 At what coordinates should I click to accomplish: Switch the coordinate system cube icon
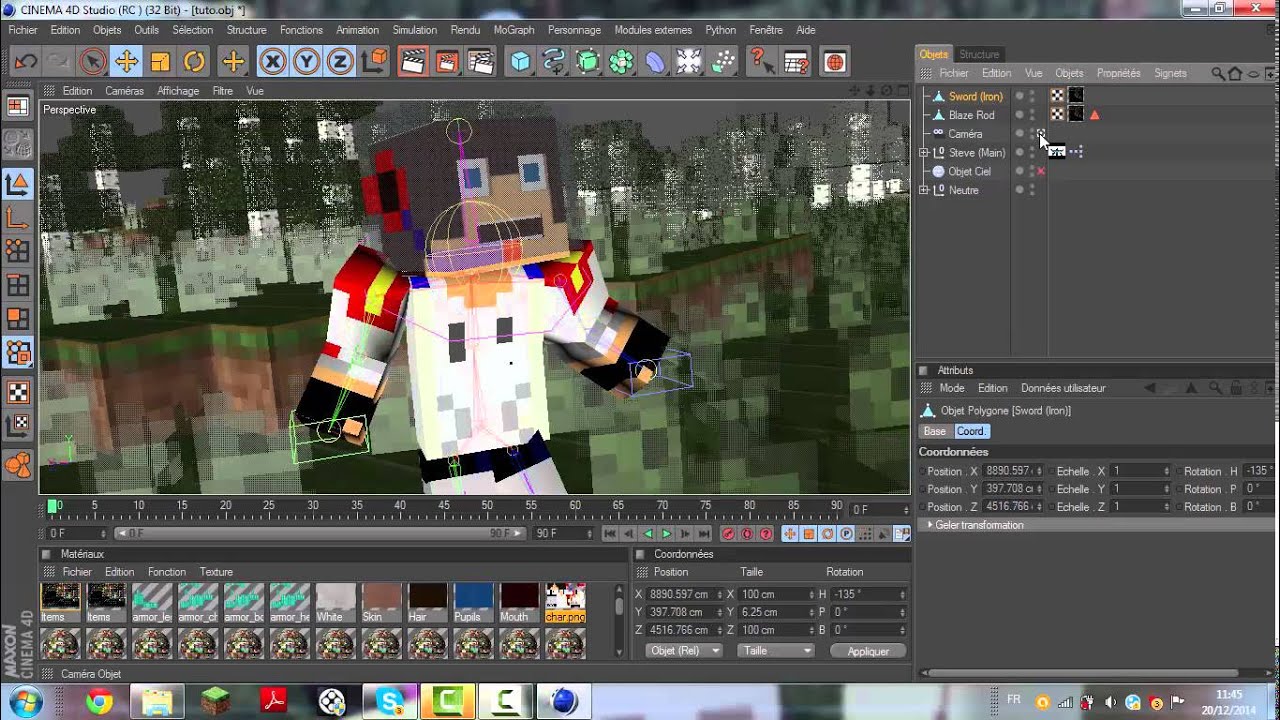coord(374,62)
